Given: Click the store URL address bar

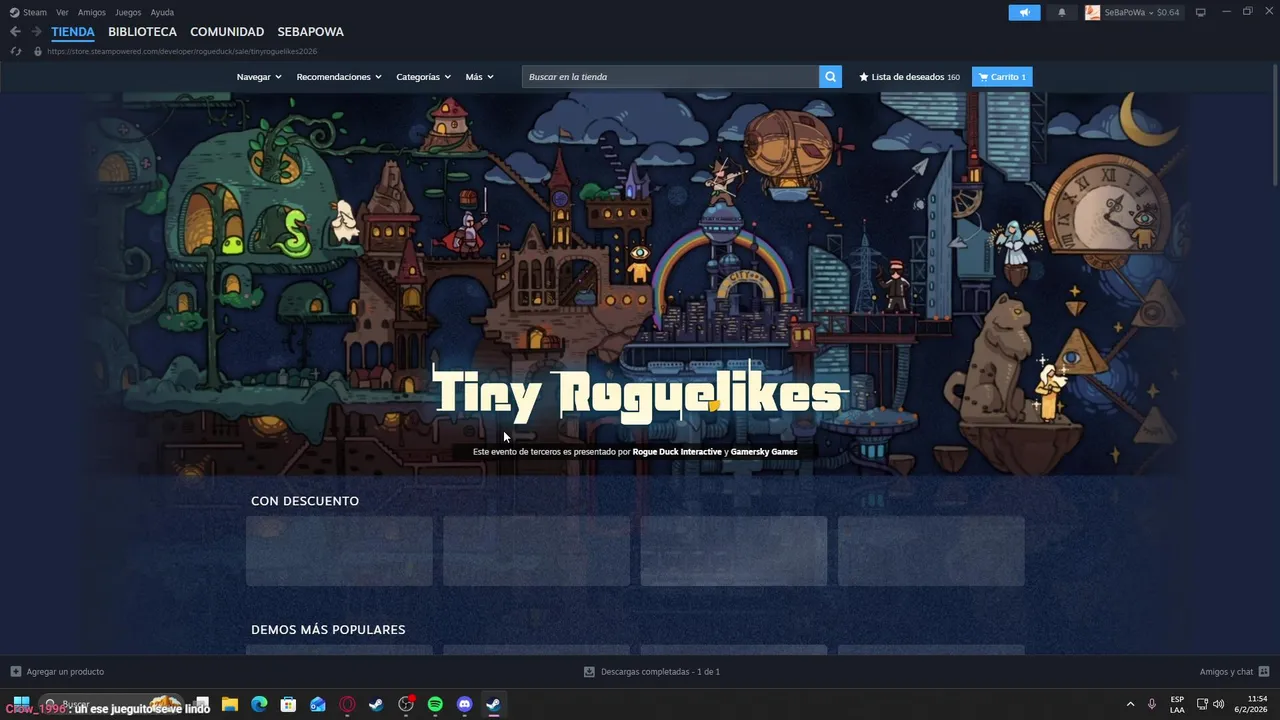Looking at the screenshot, I should click(182, 51).
